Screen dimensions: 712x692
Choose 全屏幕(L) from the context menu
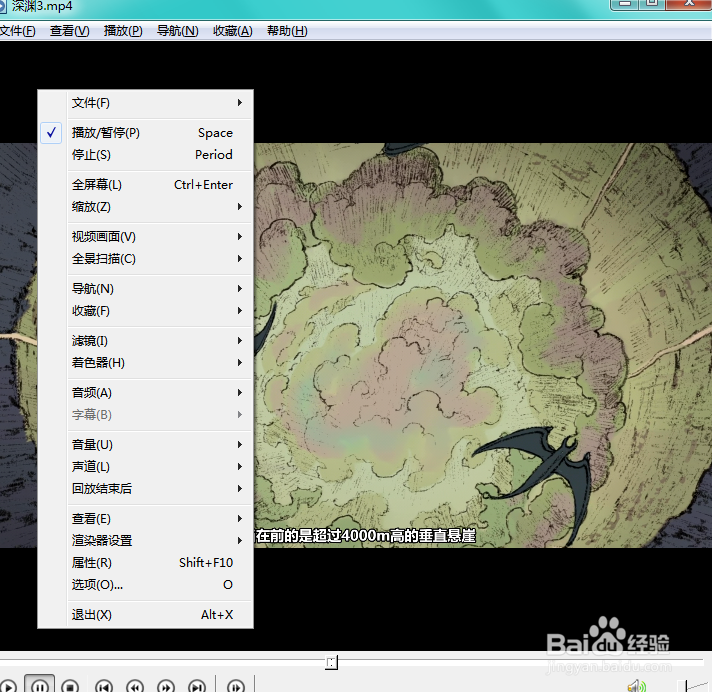pyautogui.click(x=145, y=185)
